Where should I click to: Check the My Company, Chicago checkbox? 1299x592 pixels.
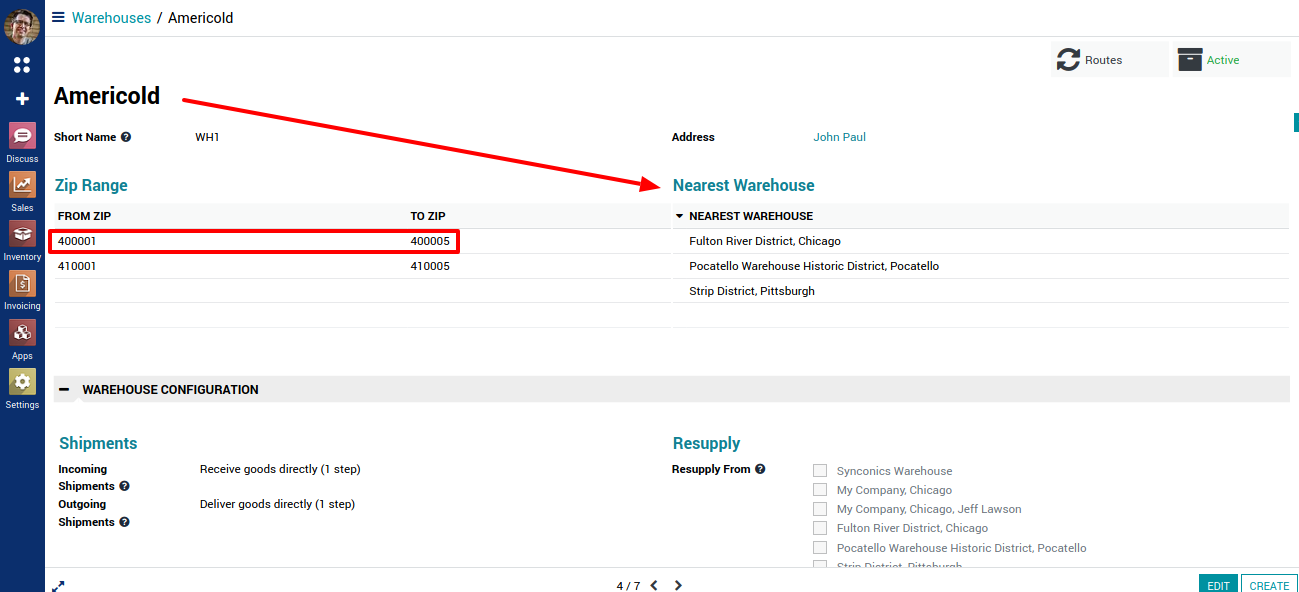(x=820, y=490)
